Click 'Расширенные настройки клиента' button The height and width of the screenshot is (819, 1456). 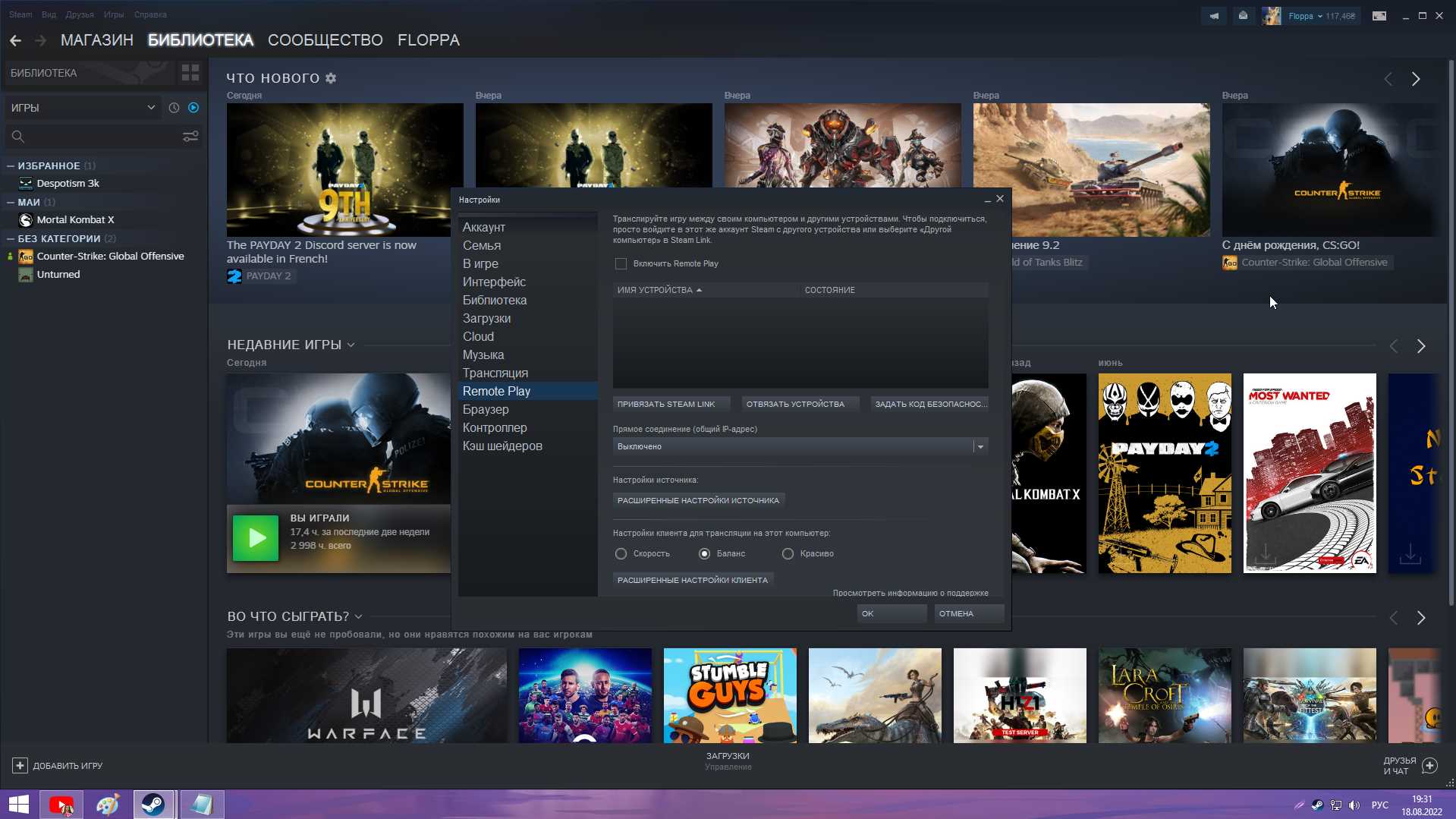[693, 580]
